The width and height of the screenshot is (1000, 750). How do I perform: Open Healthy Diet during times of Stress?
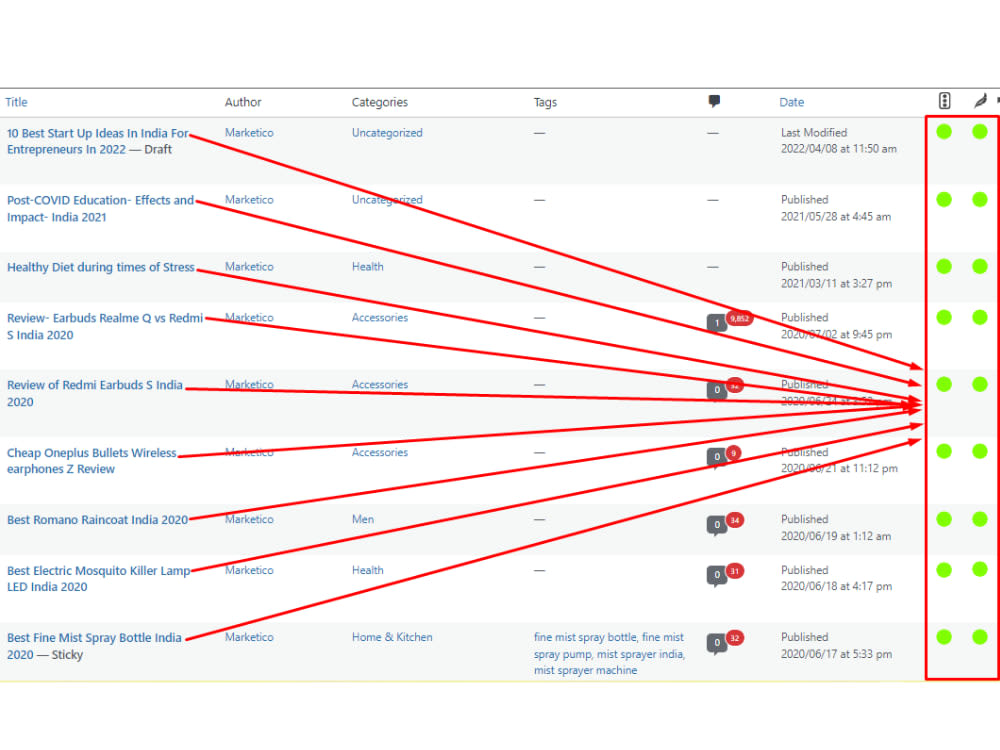point(101,267)
